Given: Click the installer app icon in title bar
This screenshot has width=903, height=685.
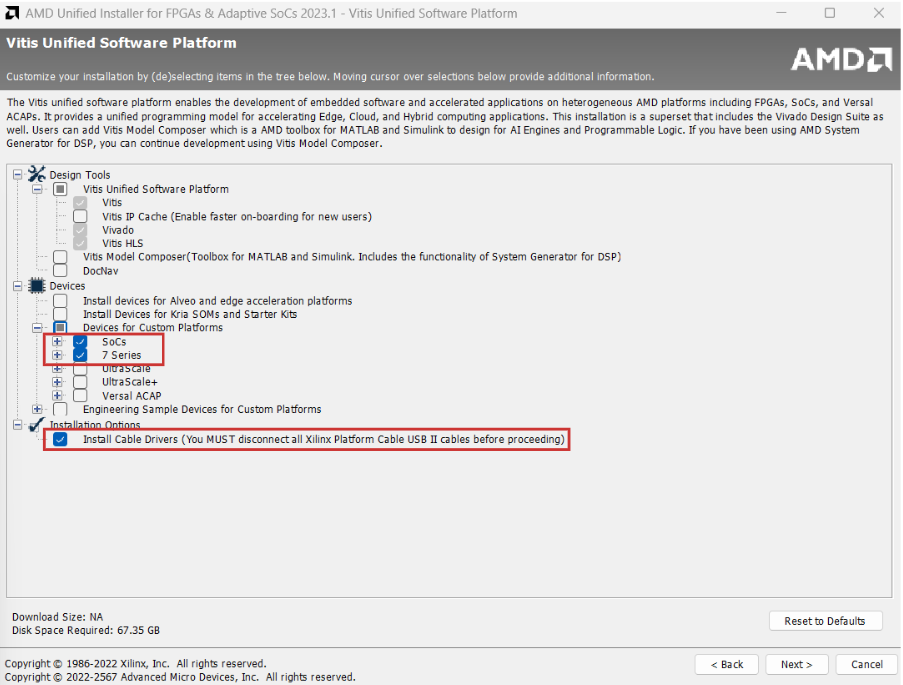Looking at the screenshot, I should coord(13,14).
